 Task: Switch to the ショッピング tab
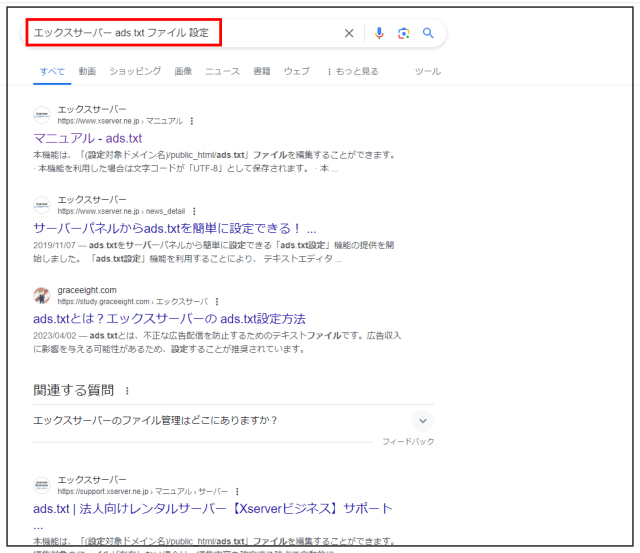(x=135, y=71)
